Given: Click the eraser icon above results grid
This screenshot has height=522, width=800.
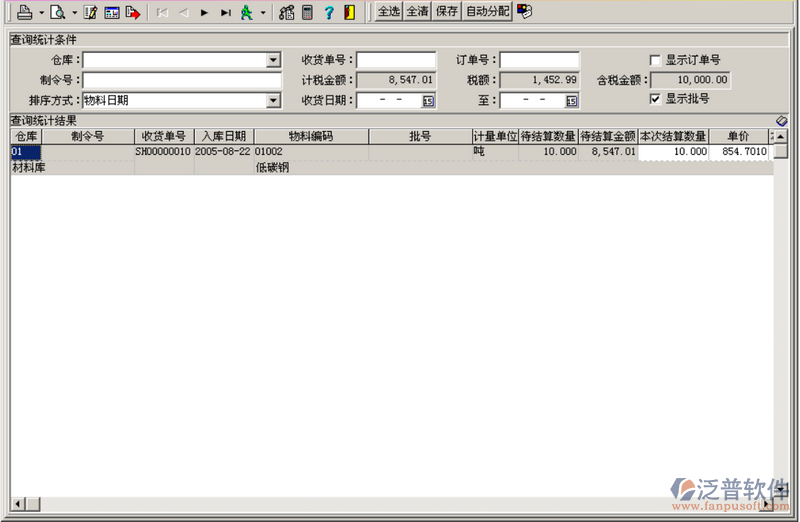Looking at the screenshot, I should 782,121.
